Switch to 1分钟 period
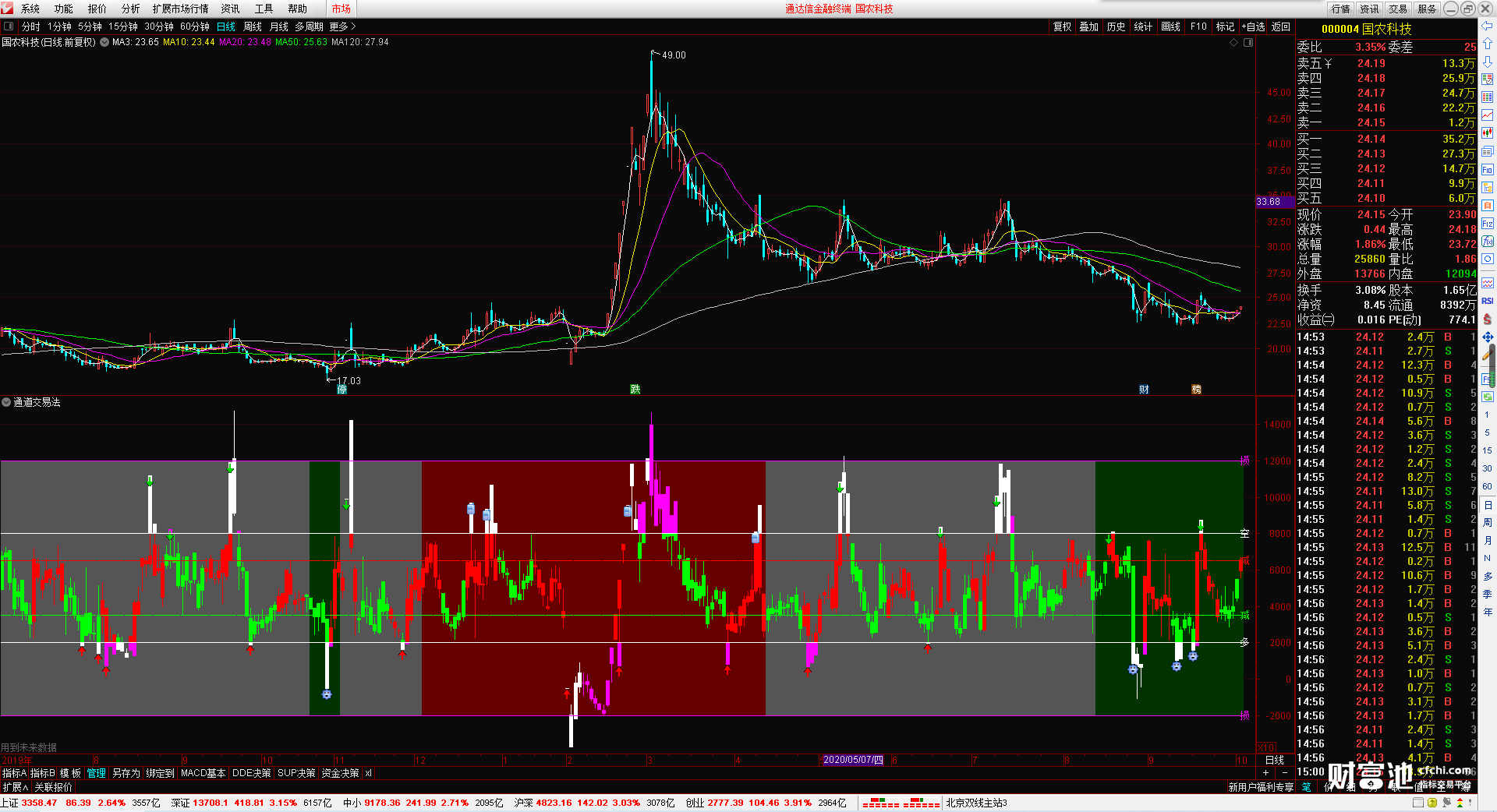Viewport: 1497px width, 812px height. click(x=59, y=26)
